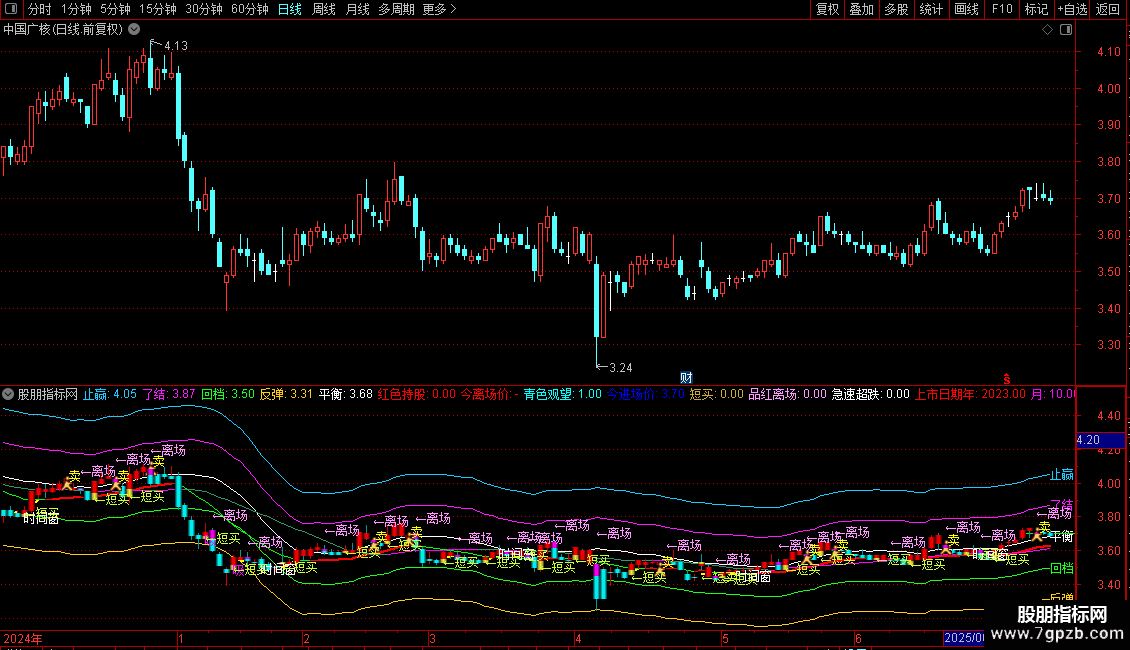Click the 止赢: 4.05 indicator value

pyautogui.click(x=110, y=394)
